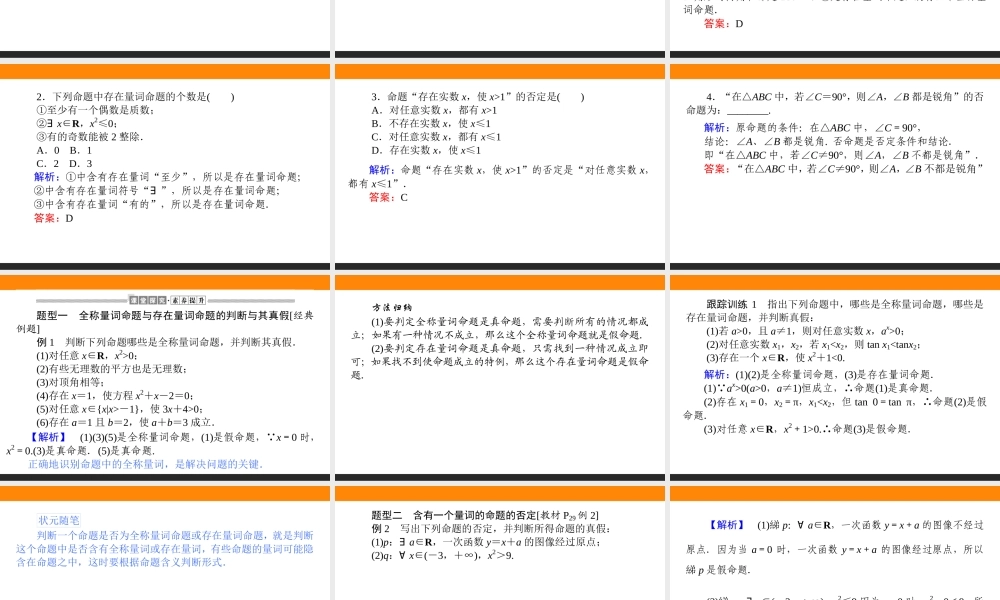This screenshot has height=600, width=1000.
Task: Click the line '结论：∠A、∠B都是锐角'
Action: pyautogui.click(x=828, y=142)
